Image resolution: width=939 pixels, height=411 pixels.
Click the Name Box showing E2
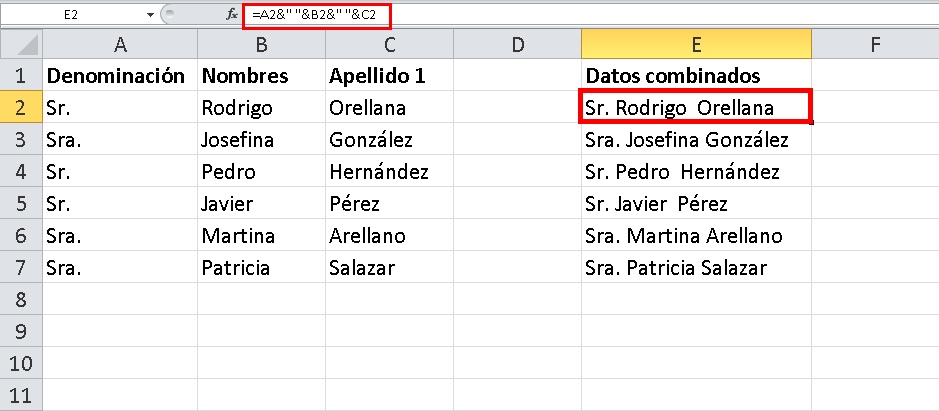coord(72,15)
